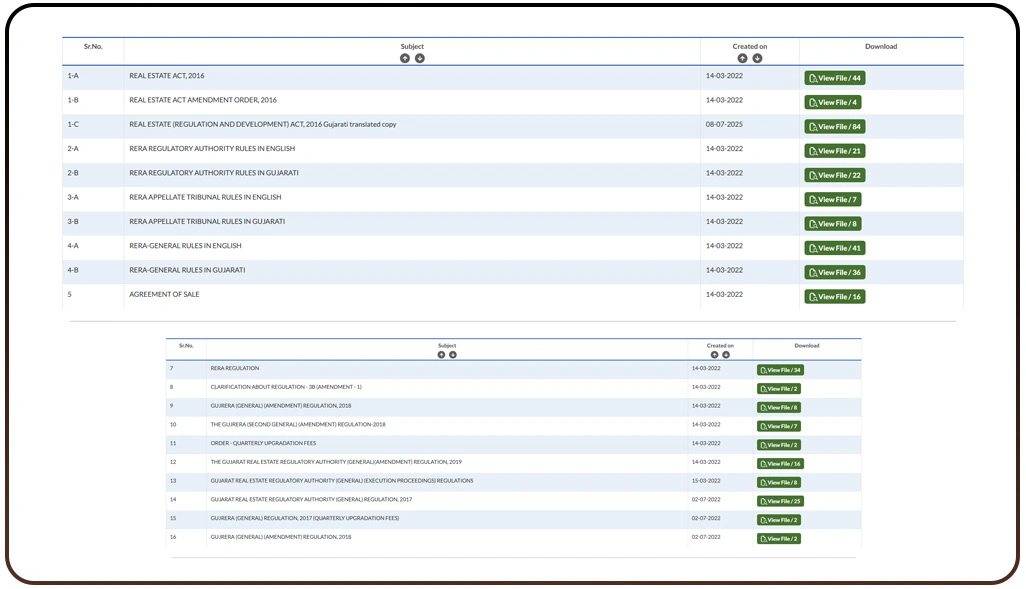Sort Subject ascending in the lower table

pyautogui.click(x=441, y=354)
